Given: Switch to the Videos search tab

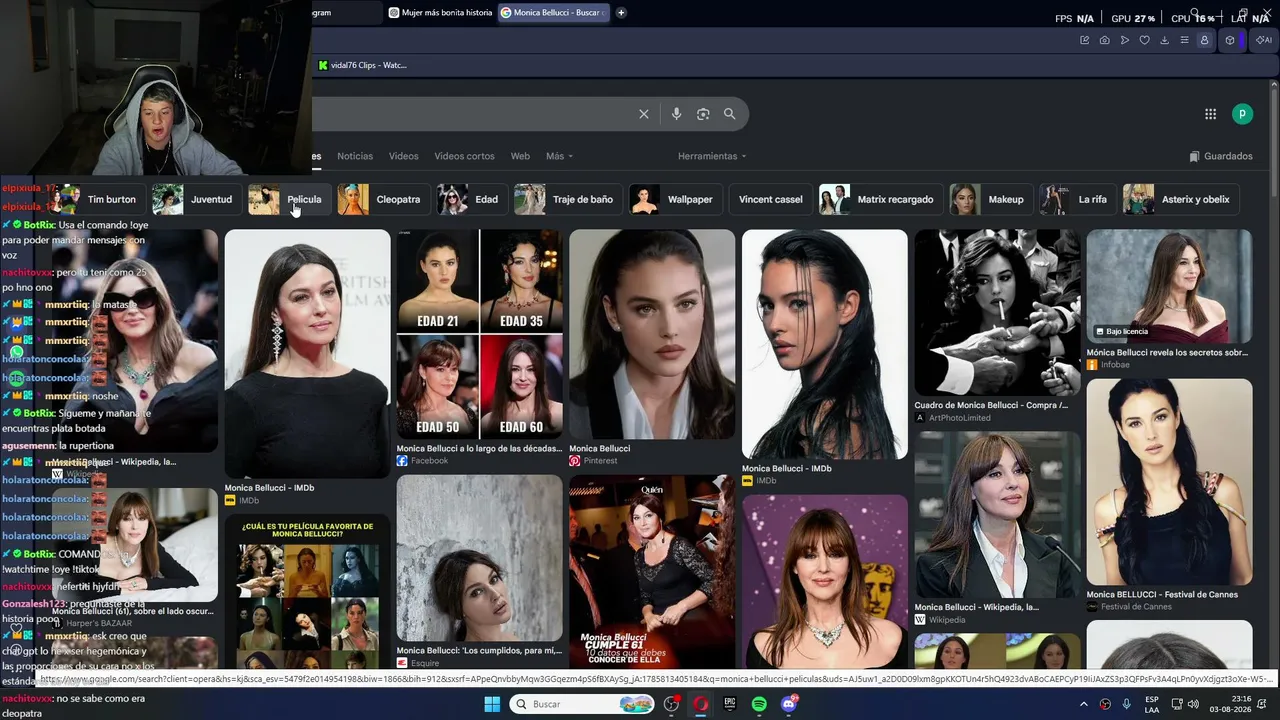Looking at the screenshot, I should (403, 156).
